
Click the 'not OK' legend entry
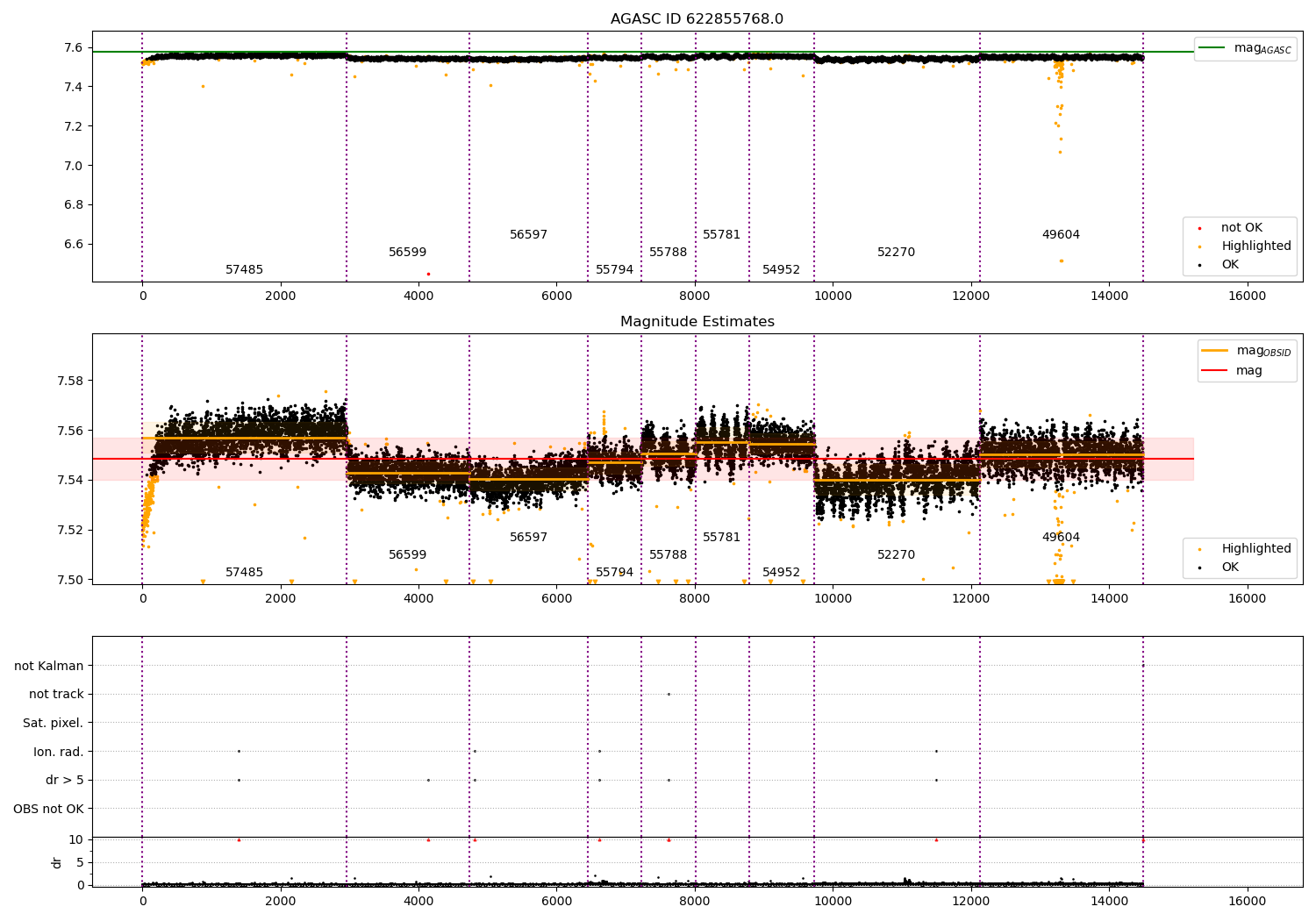[x=1232, y=227]
